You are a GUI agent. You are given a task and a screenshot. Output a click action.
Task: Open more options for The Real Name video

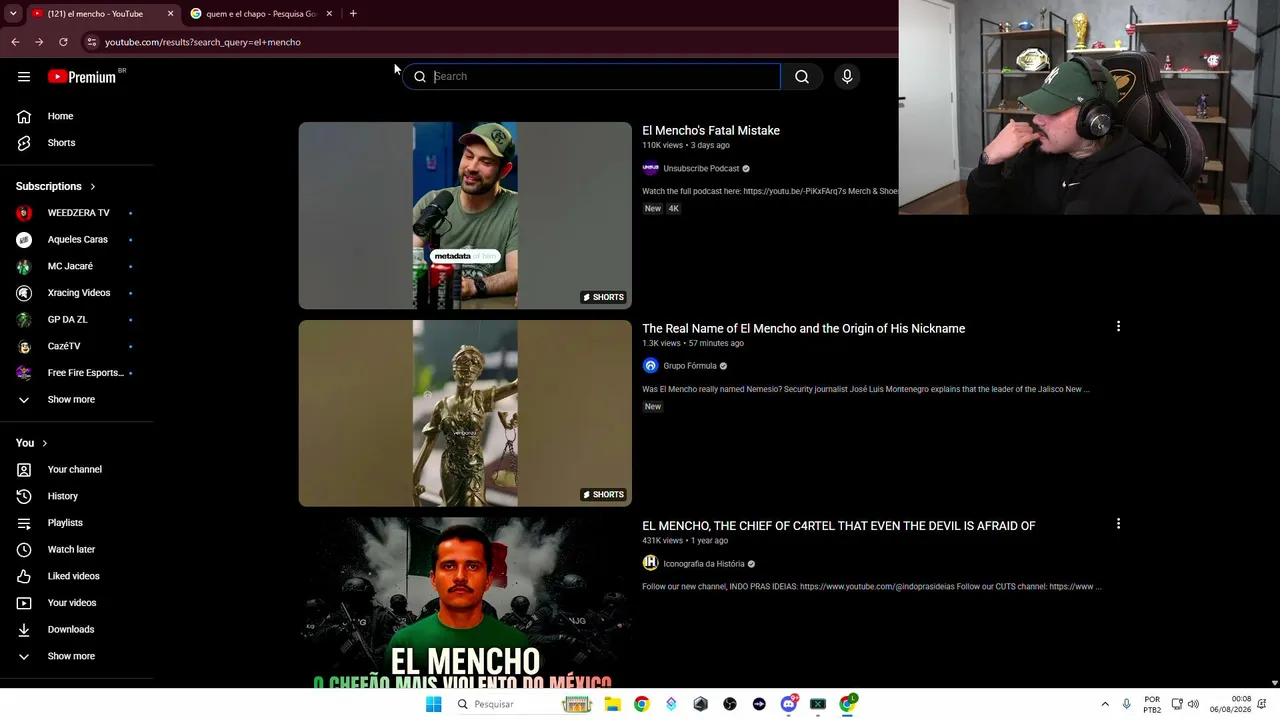1118,327
